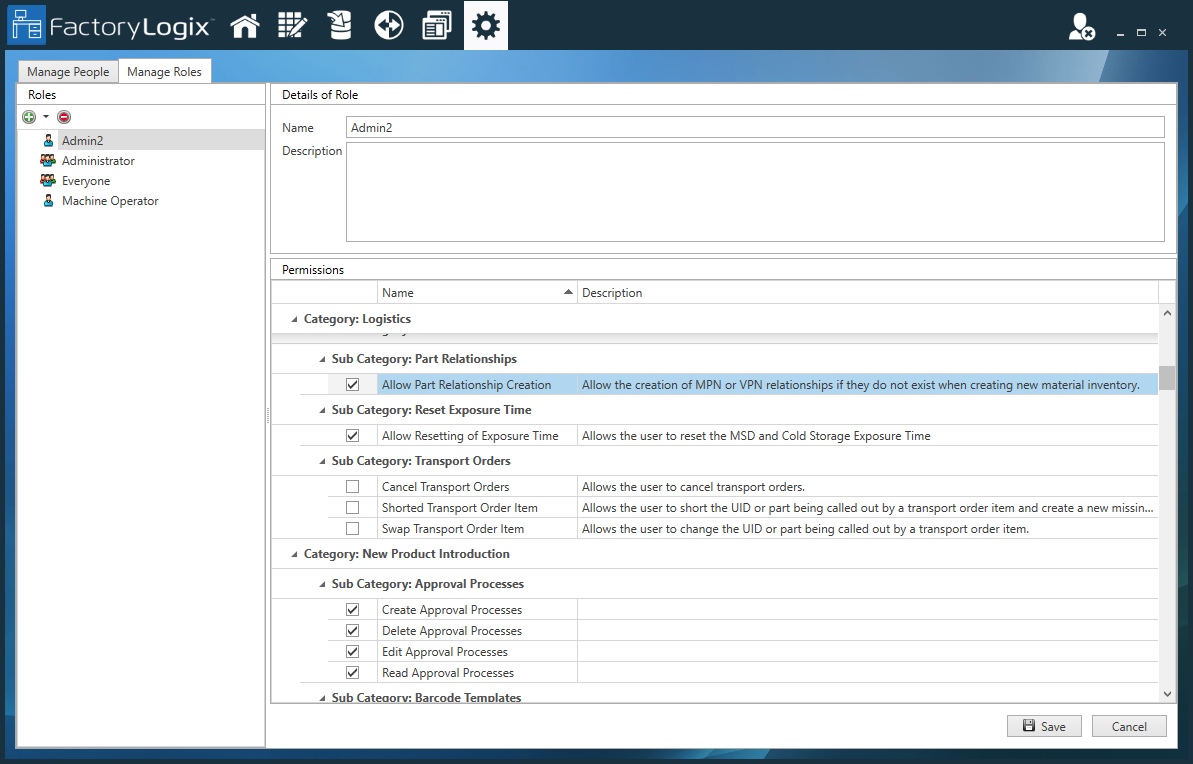Add a new role with the green plus icon
Screen dimensions: 1193x764
tap(29, 117)
